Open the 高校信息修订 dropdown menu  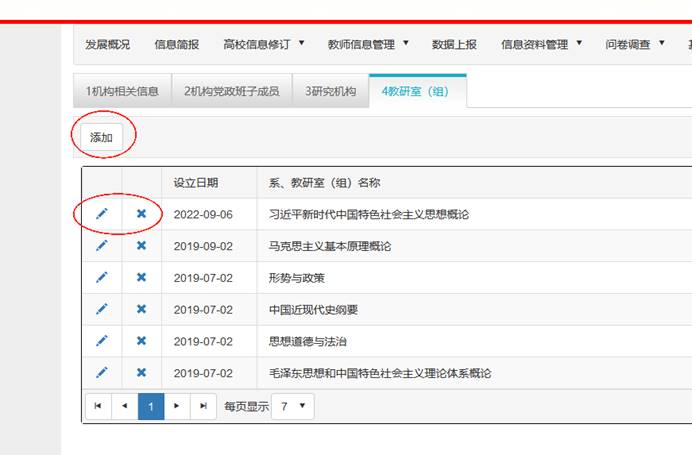(264, 44)
